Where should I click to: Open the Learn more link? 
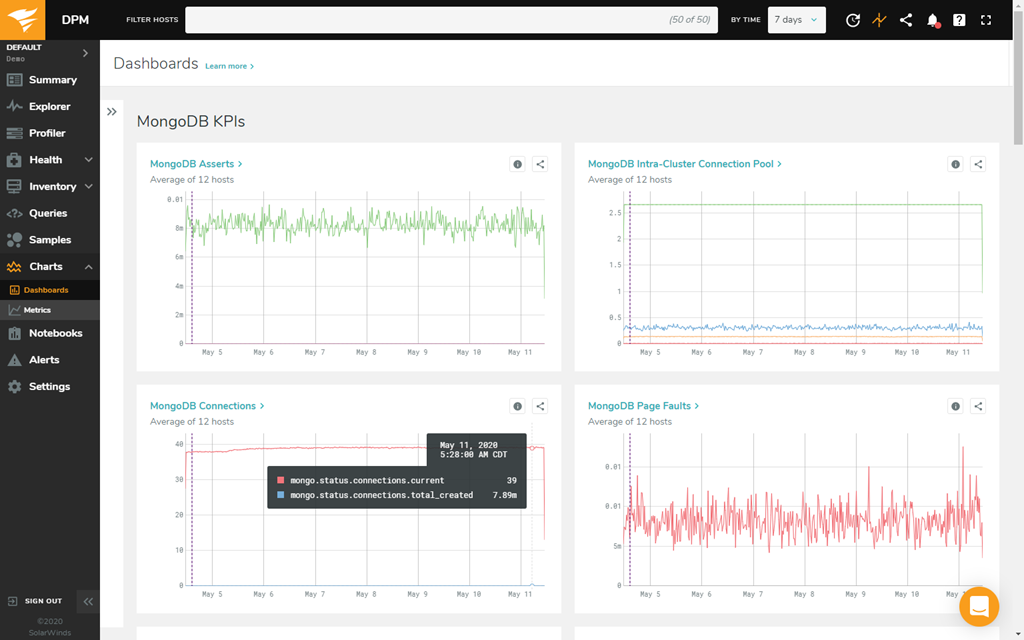pyautogui.click(x=229, y=67)
